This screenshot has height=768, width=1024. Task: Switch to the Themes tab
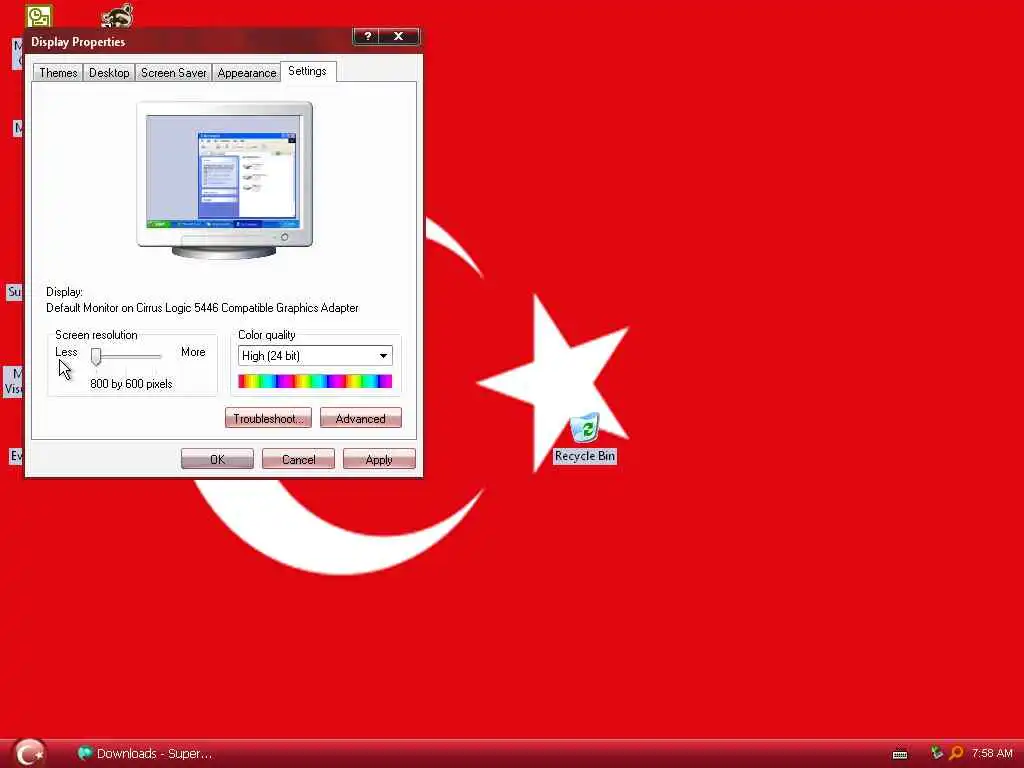coord(58,72)
